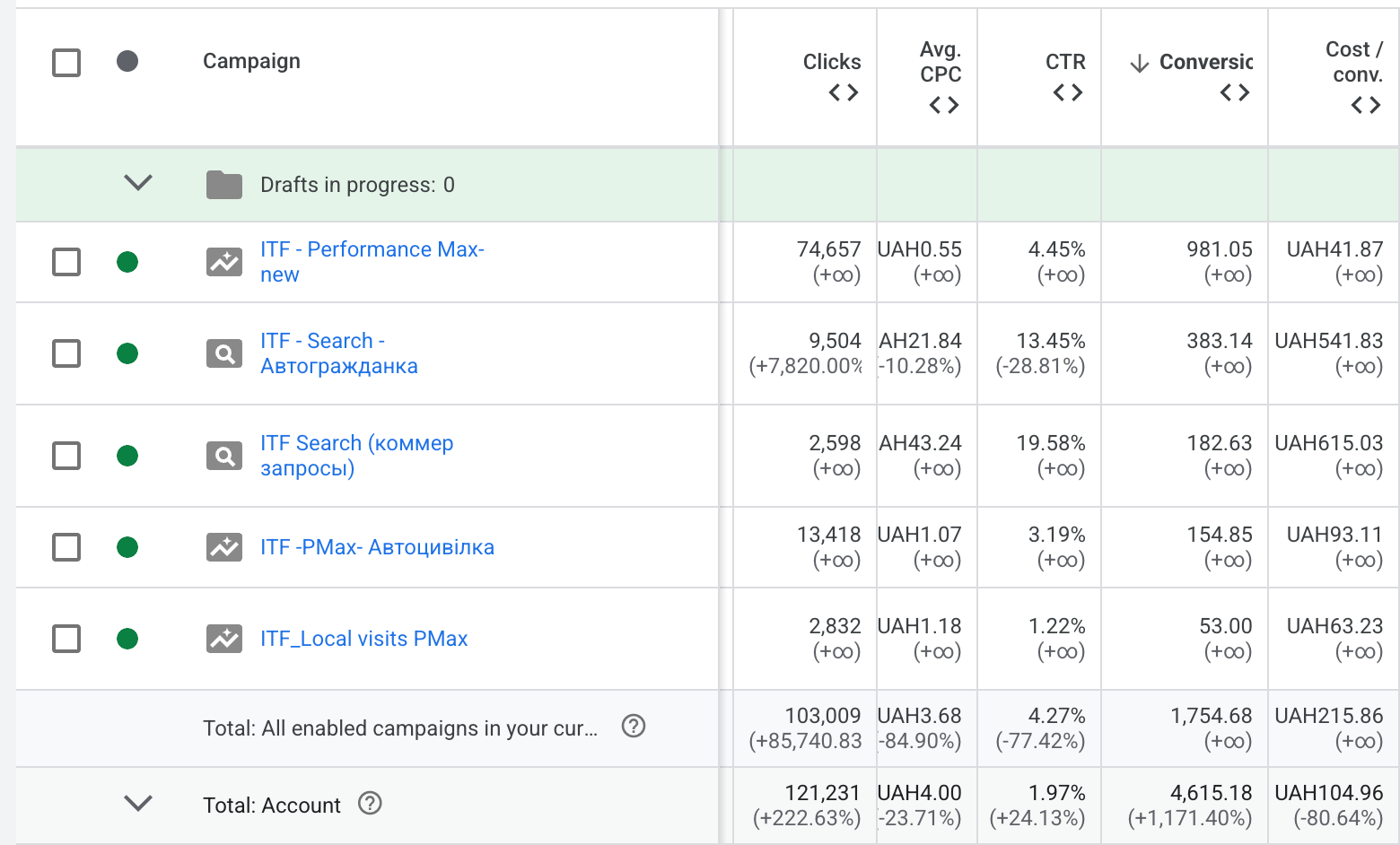Expand the Drafts in progress row chevron
The width and height of the screenshot is (1400, 845).
pos(138,183)
